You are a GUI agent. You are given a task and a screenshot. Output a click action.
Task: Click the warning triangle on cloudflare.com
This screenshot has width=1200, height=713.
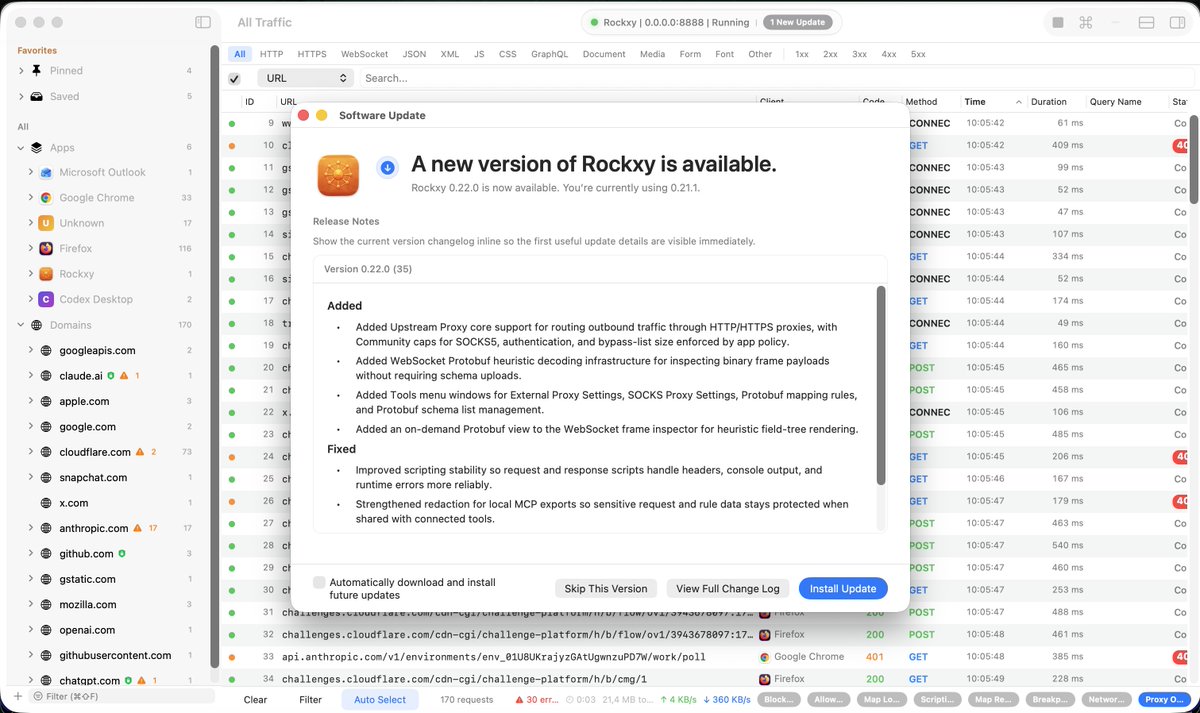tap(140, 452)
